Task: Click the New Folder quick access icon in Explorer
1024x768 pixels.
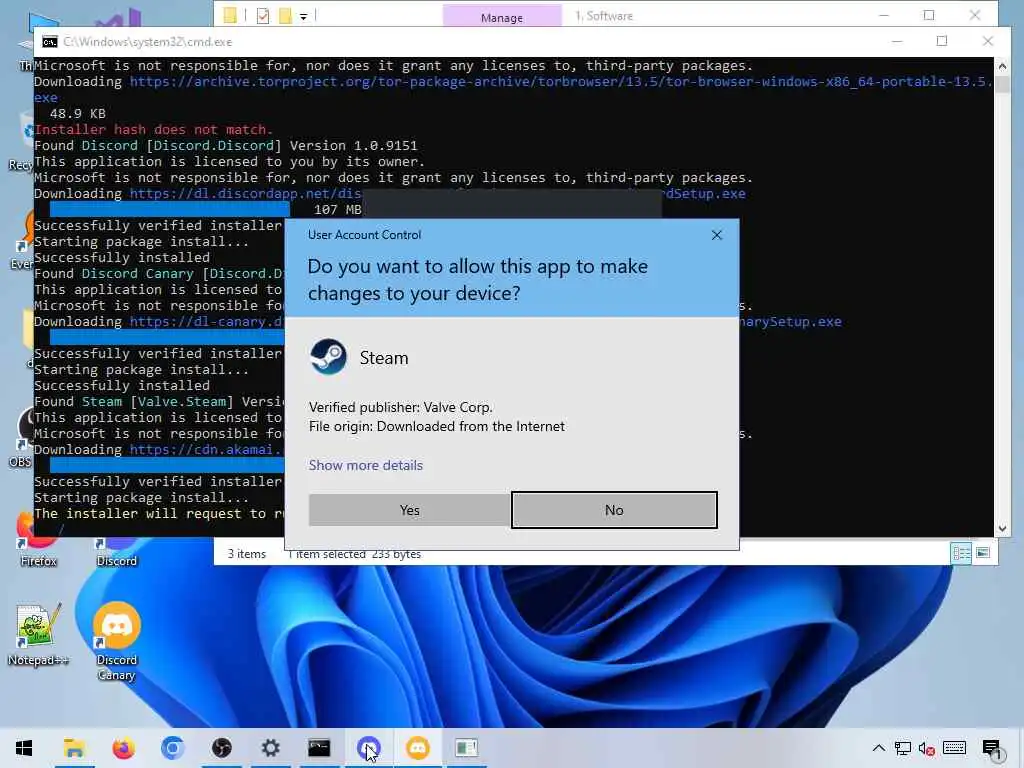Action: coord(285,16)
